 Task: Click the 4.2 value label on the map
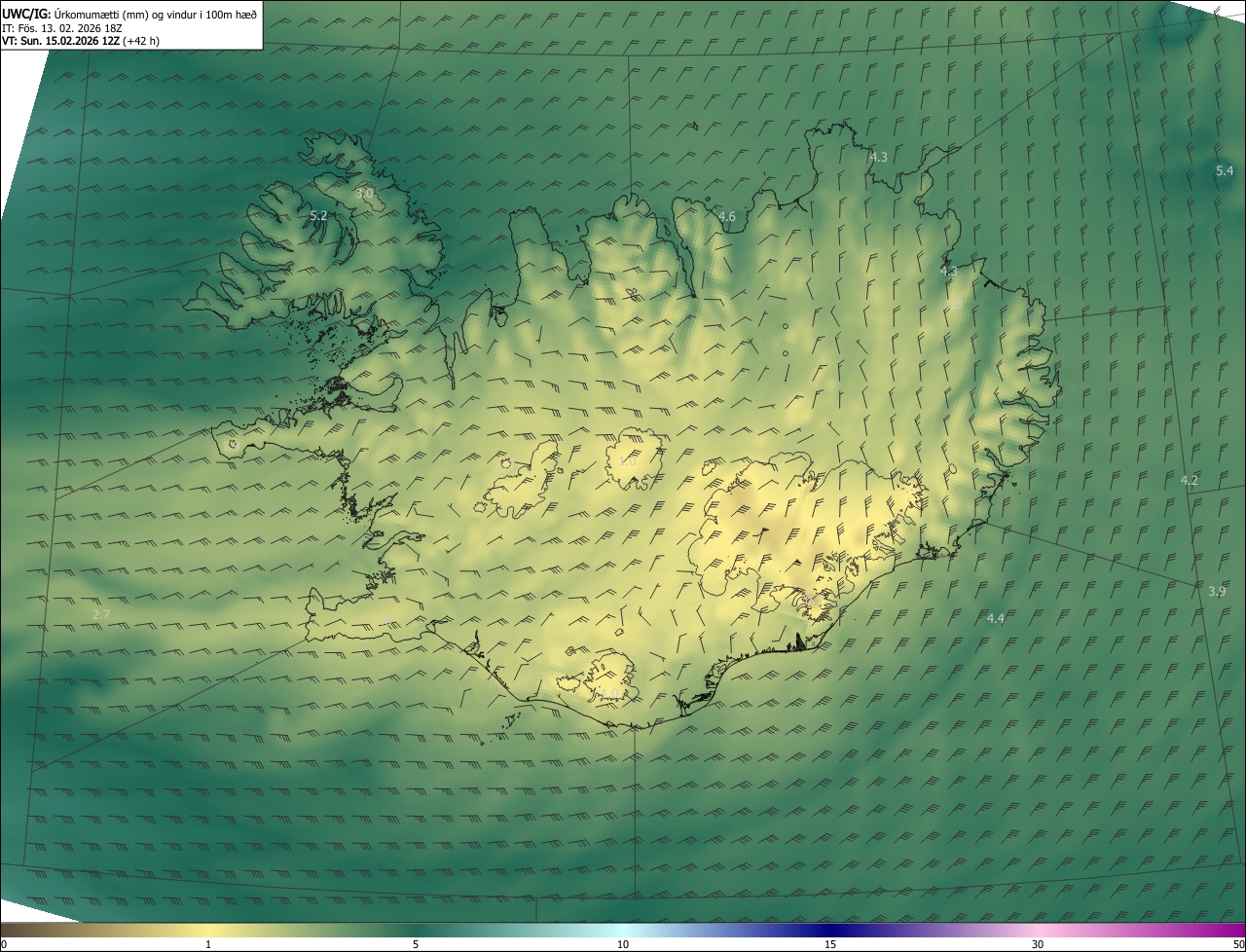1189,480
